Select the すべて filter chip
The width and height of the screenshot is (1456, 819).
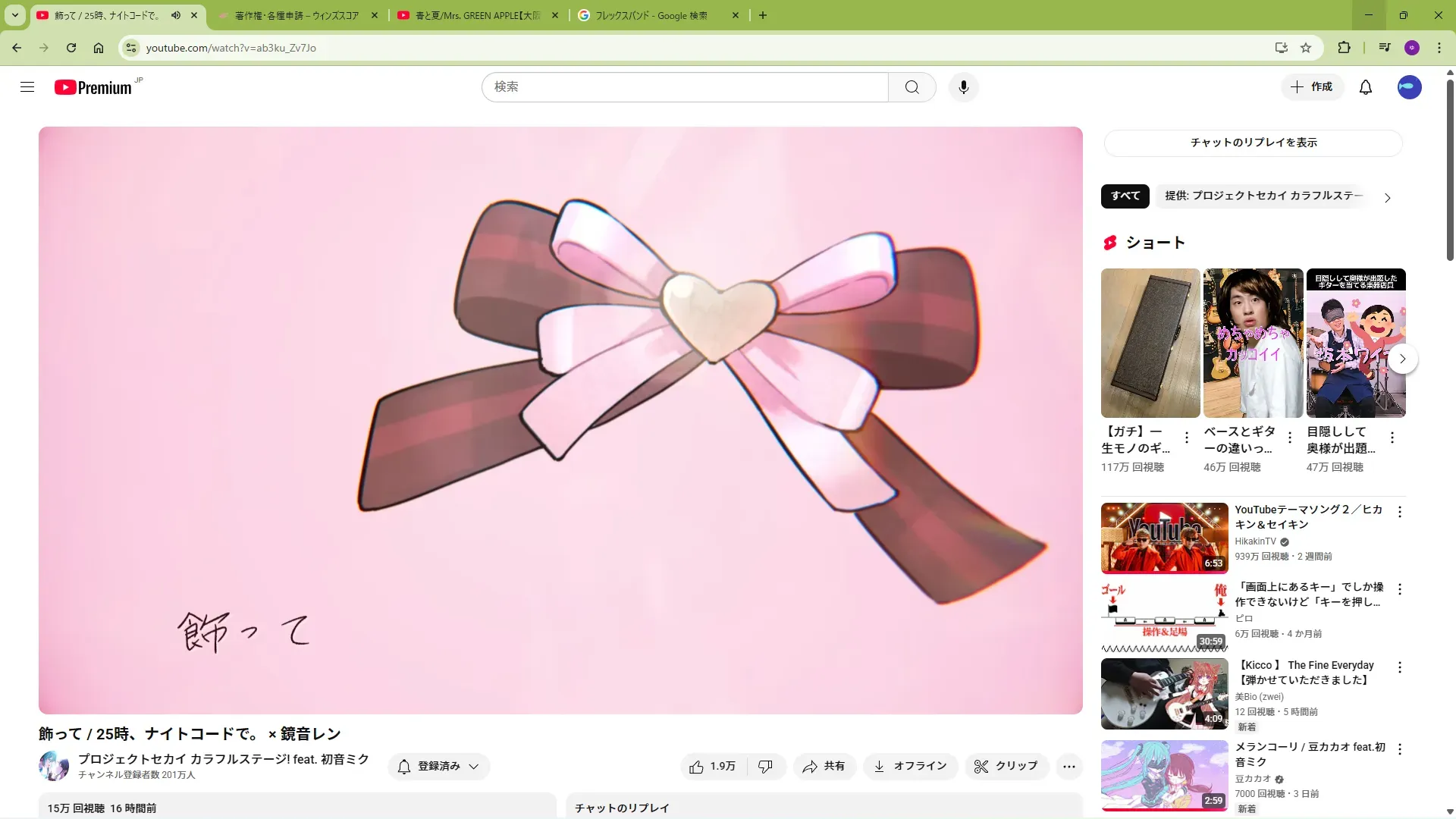coord(1125,196)
